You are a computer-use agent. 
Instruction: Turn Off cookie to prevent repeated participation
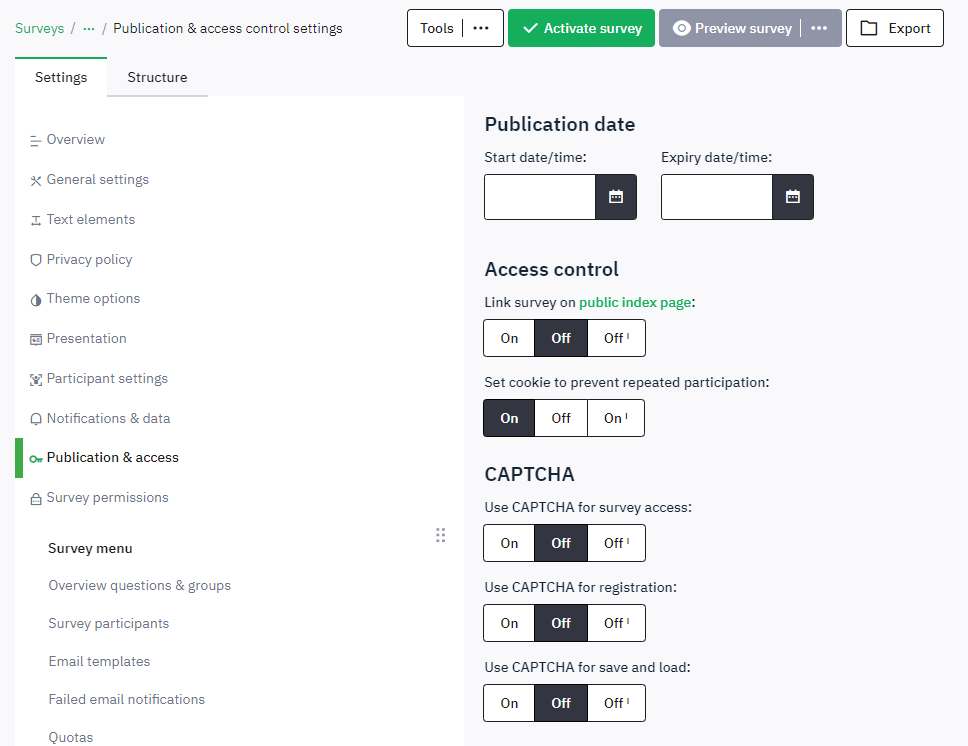coord(561,418)
